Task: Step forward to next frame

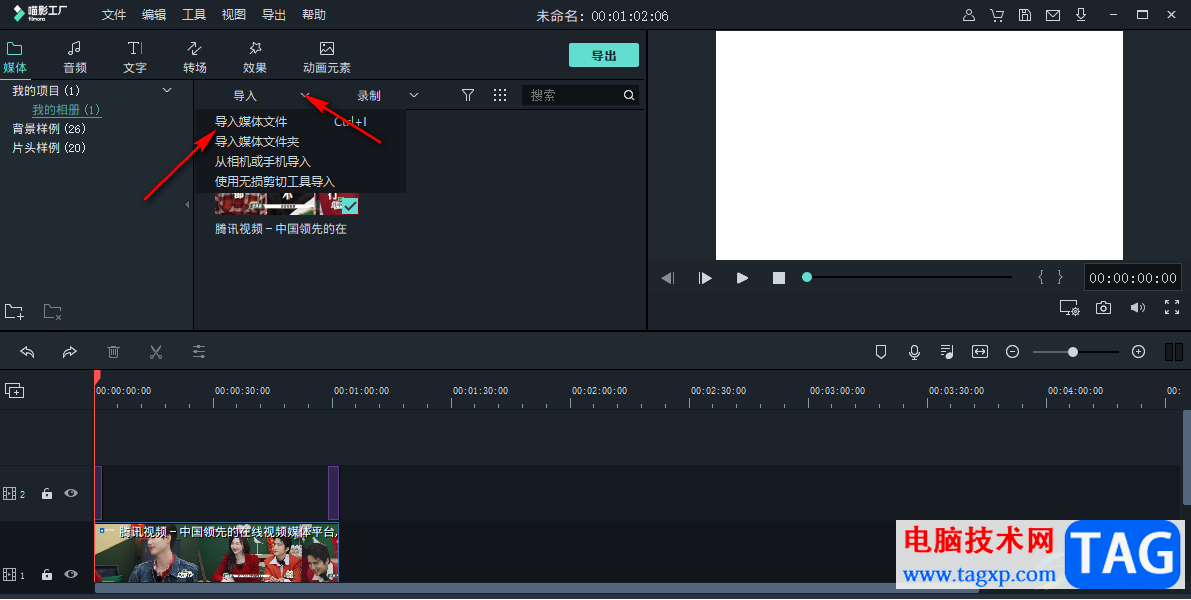Action: pos(705,278)
